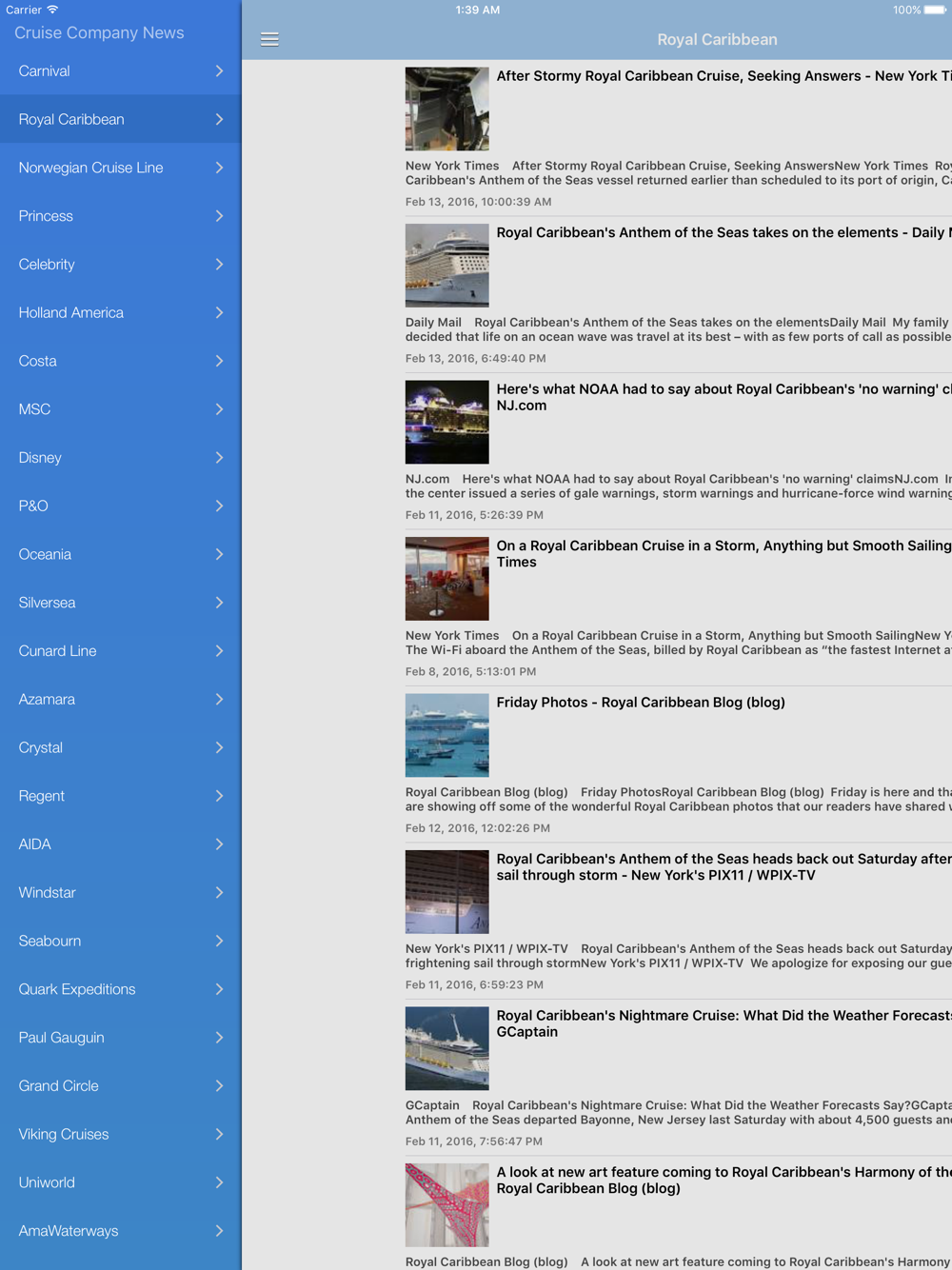Open the Harmony art feature thumbnail
The height and width of the screenshot is (1270, 952).
click(x=447, y=1205)
